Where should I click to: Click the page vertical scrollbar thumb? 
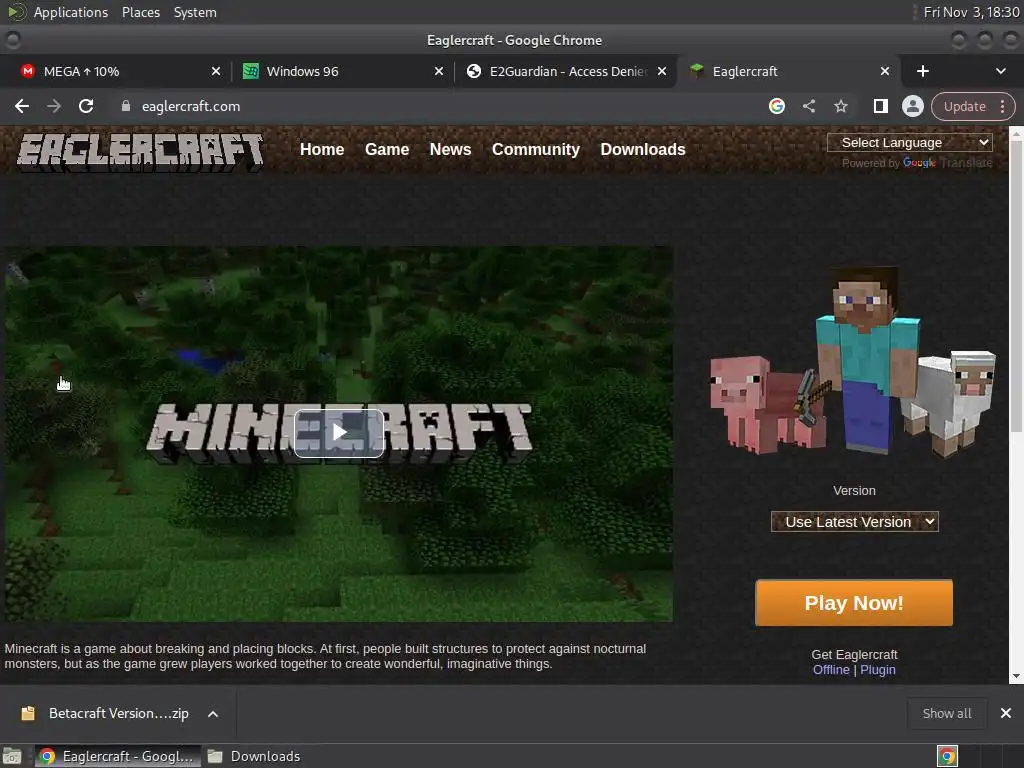1016,284
